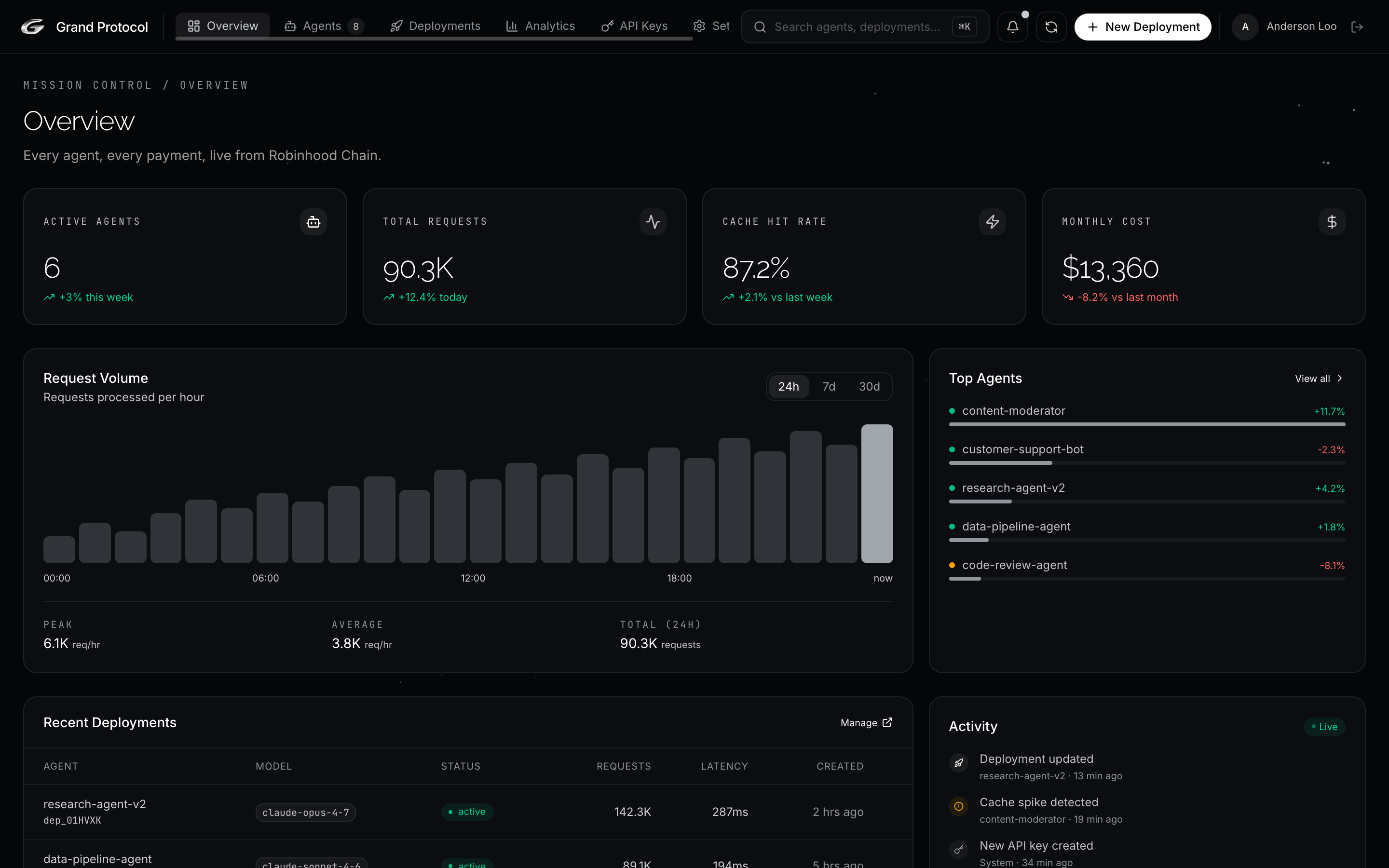
Task: Select the 7d time range
Action: [829, 386]
